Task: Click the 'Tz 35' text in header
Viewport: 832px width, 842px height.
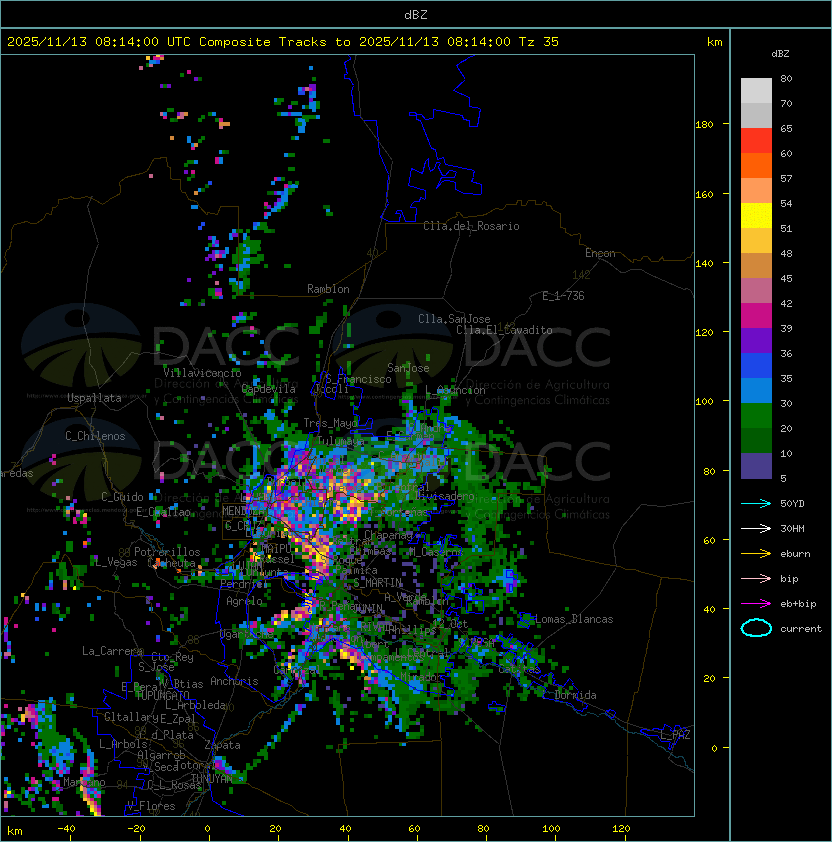Action: 539,42
